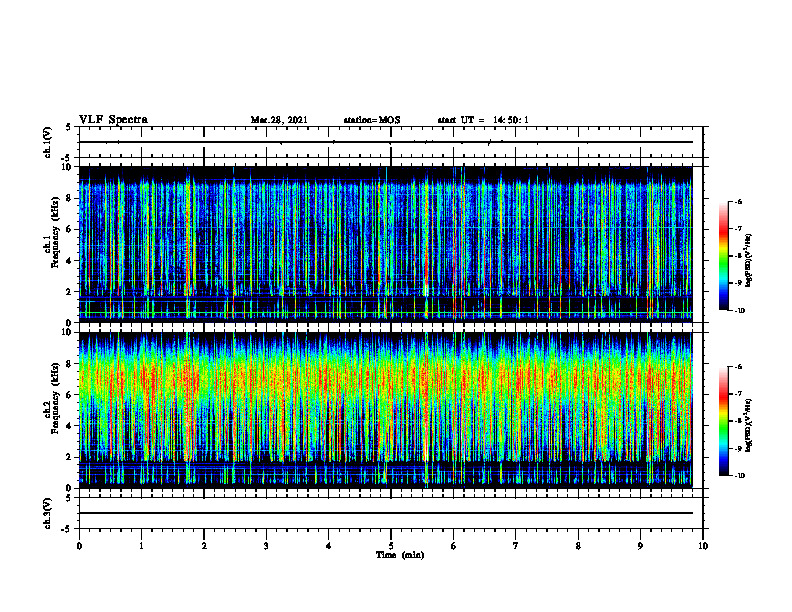Click the ch.1 spectrogram colorbar
The image size is (792, 612).
point(723,256)
